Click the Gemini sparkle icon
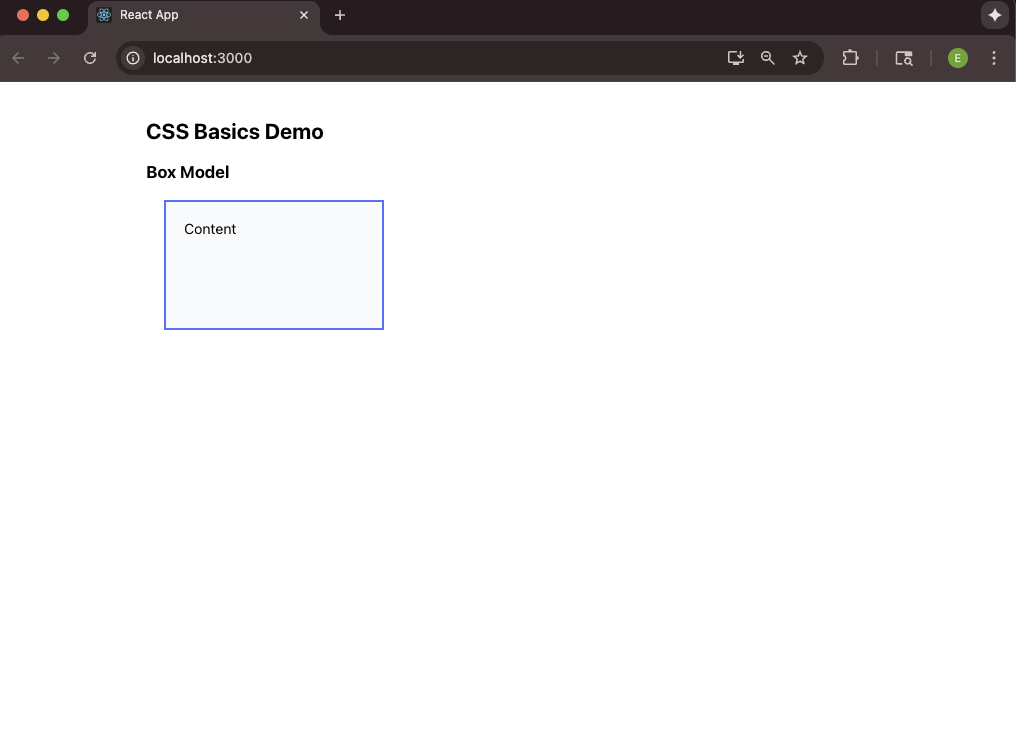 pos(994,15)
